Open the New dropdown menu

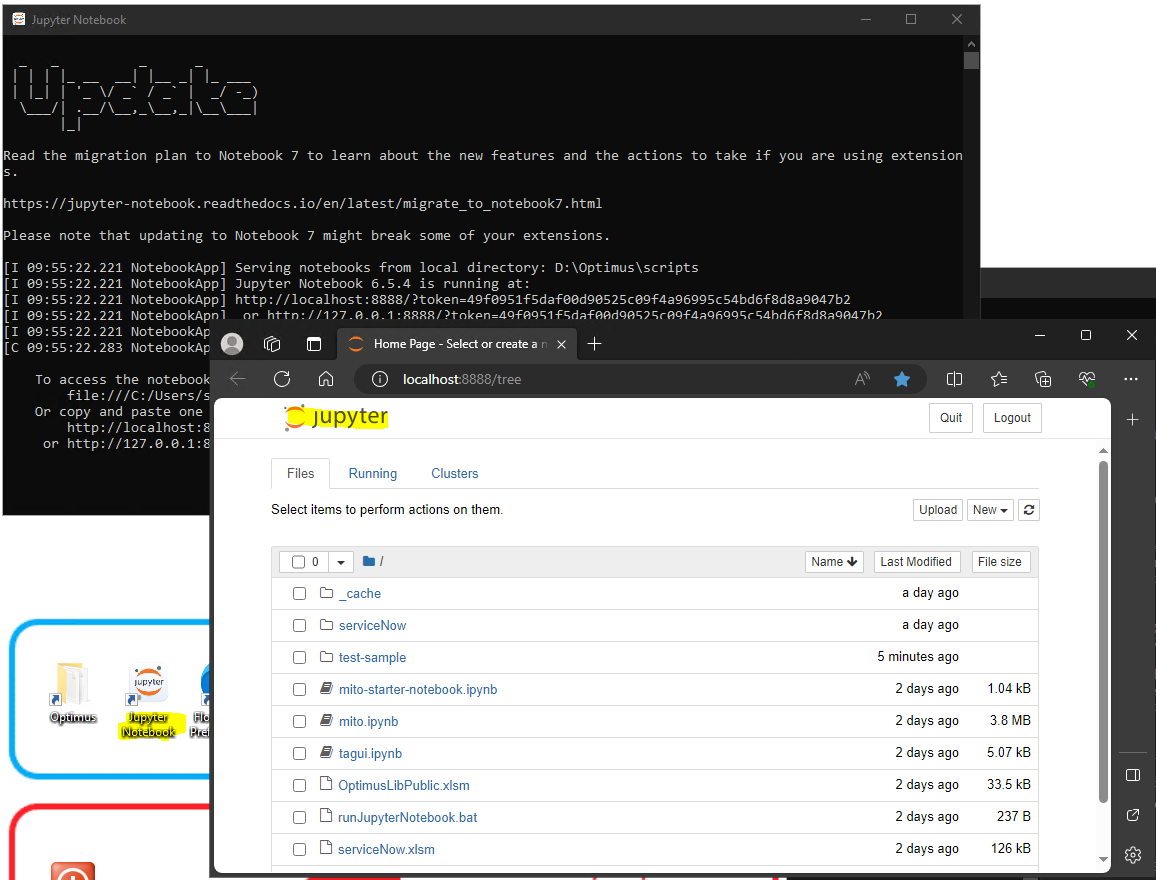[x=989, y=510]
